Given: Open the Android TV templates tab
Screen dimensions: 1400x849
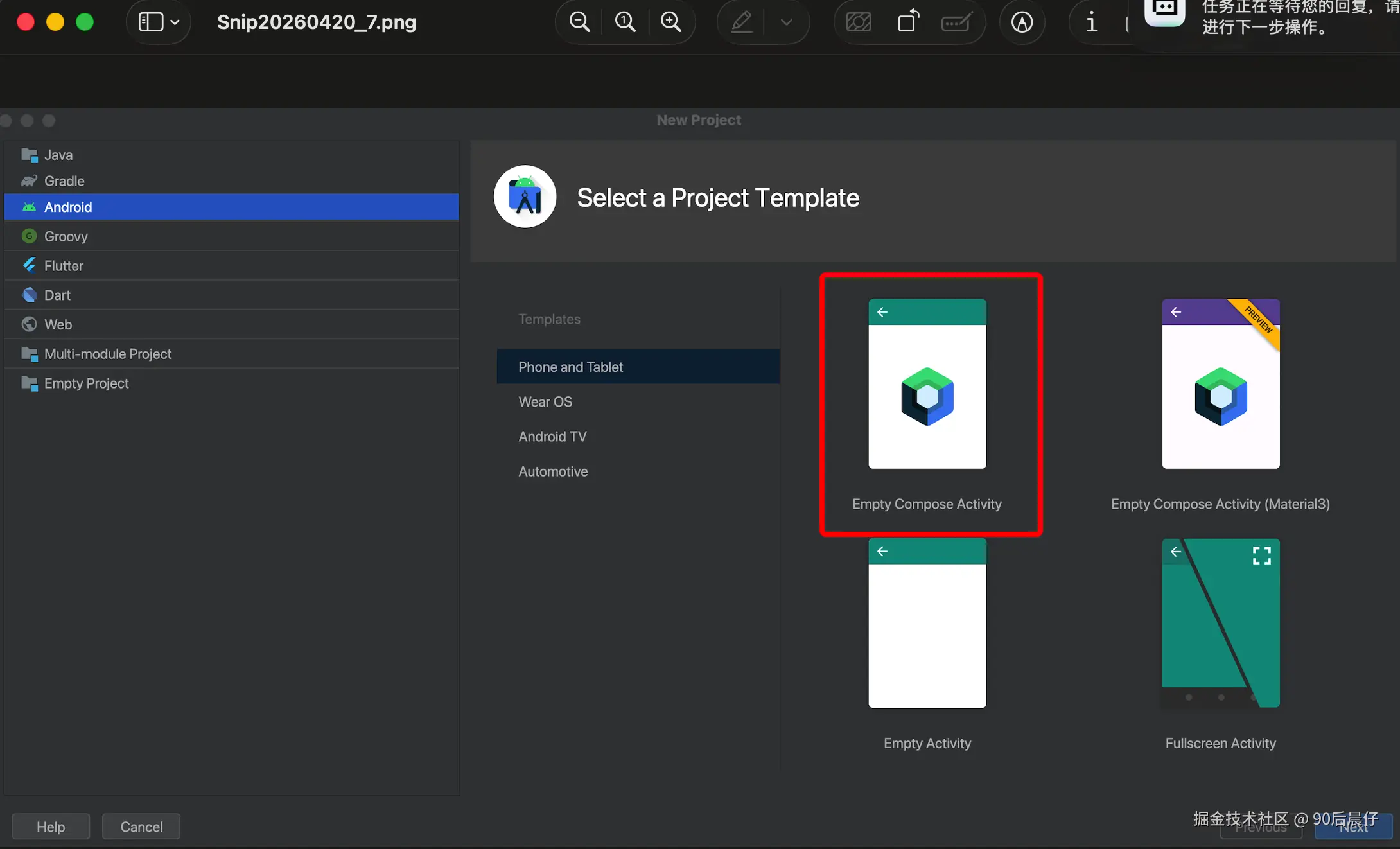Looking at the screenshot, I should point(552,437).
